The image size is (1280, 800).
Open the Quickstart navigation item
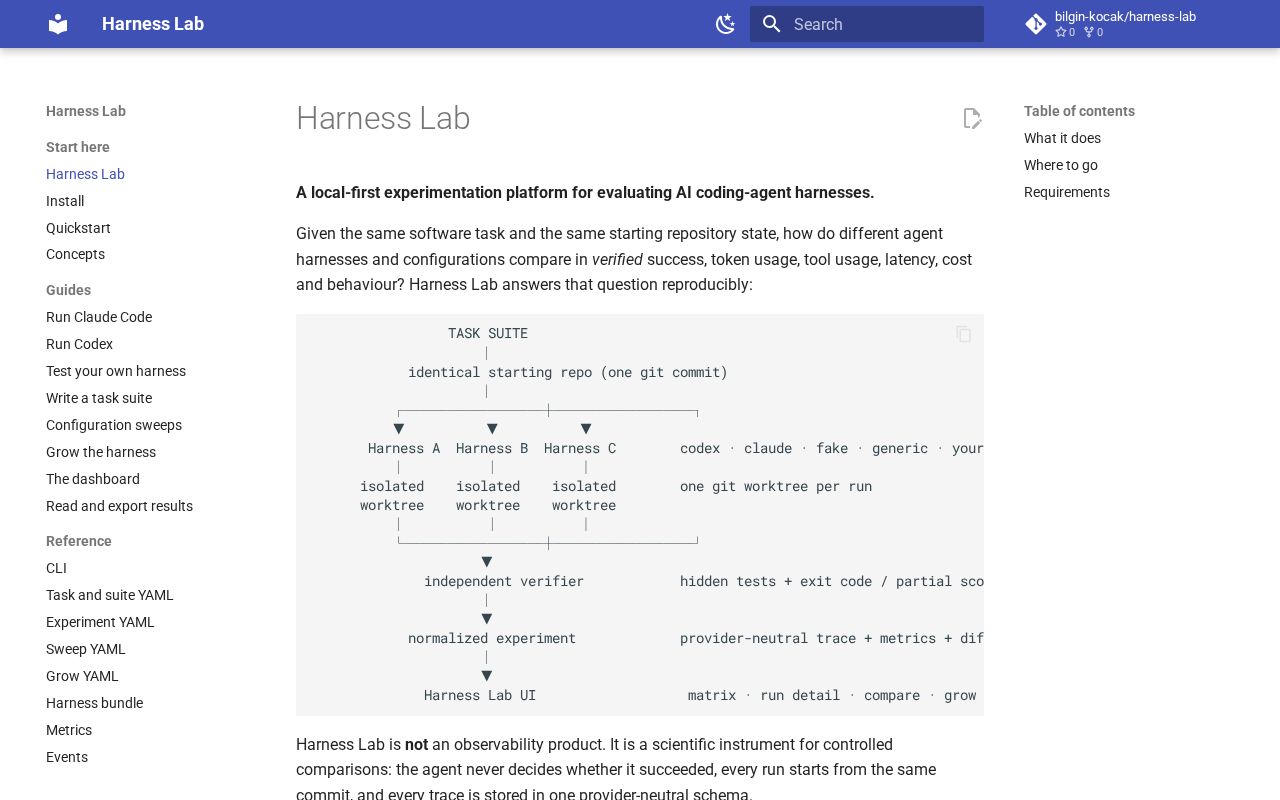78,228
